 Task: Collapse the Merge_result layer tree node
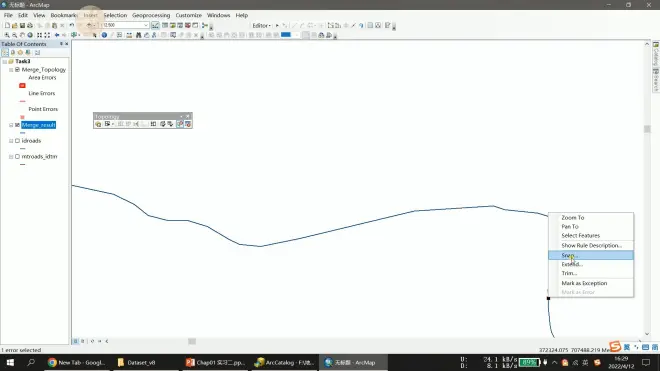11,125
